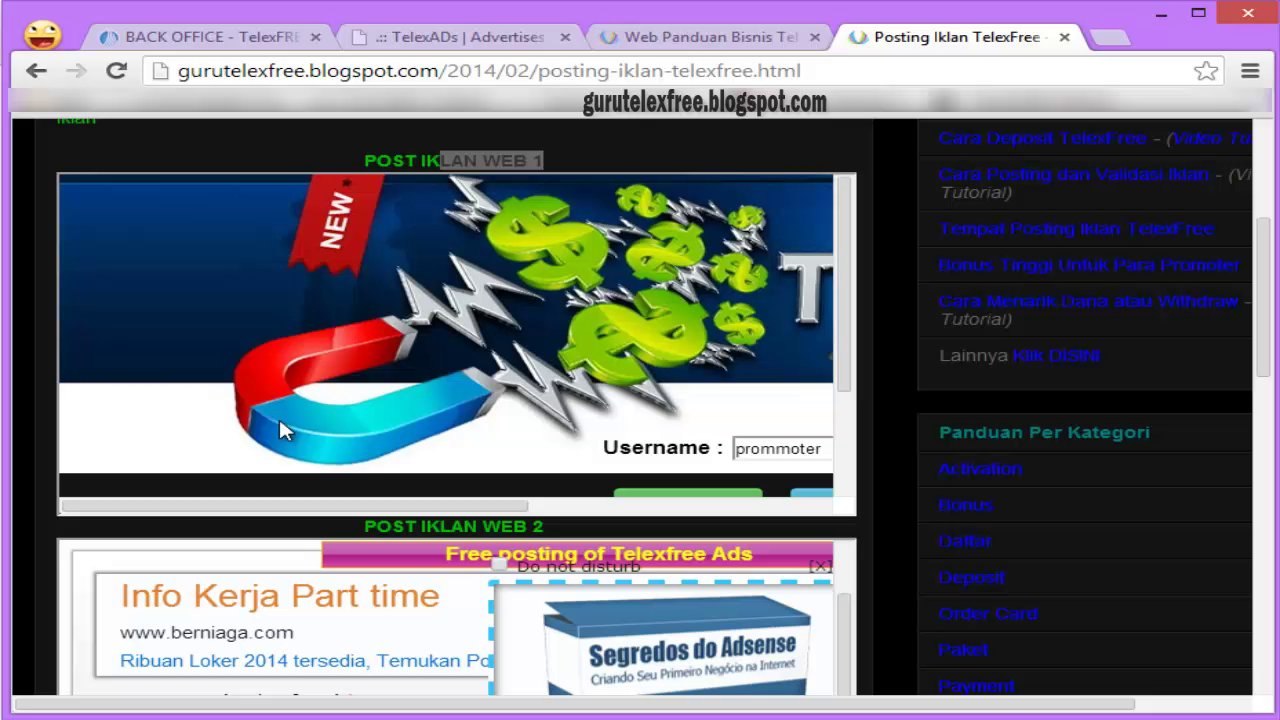This screenshot has height=720, width=1280.
Task: Click the smiley emoji icon in title bar
Action: (43, 36)
